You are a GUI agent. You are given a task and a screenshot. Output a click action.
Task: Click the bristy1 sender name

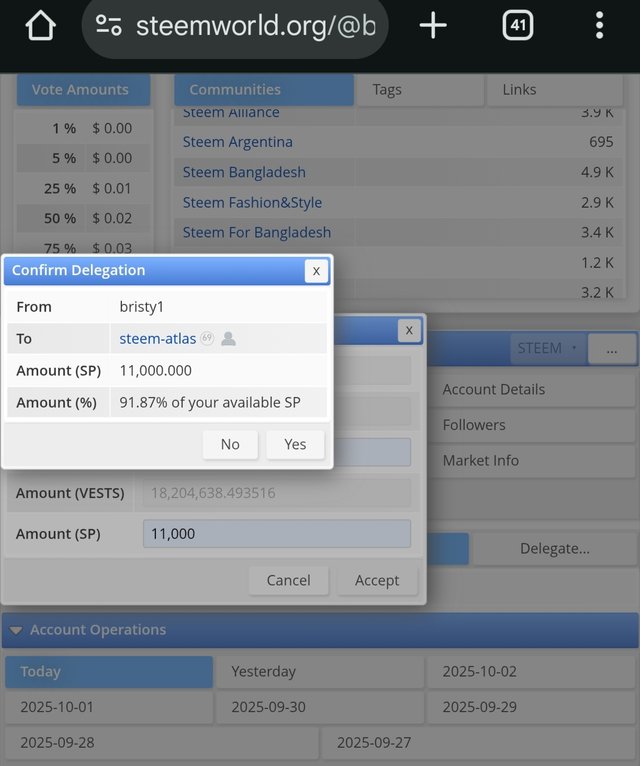(141, 307)
